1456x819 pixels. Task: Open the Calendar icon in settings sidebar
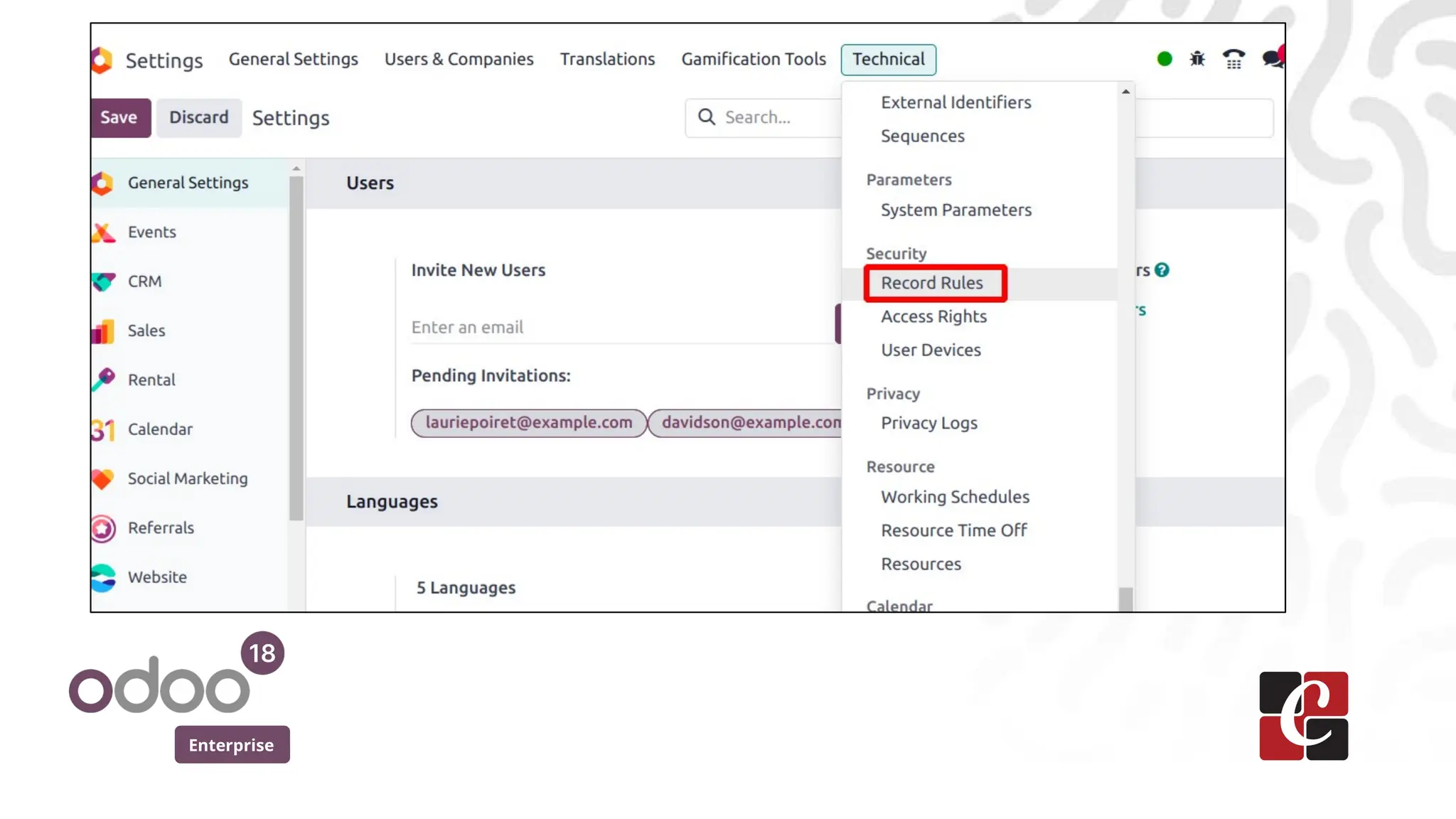coord(104,429)
